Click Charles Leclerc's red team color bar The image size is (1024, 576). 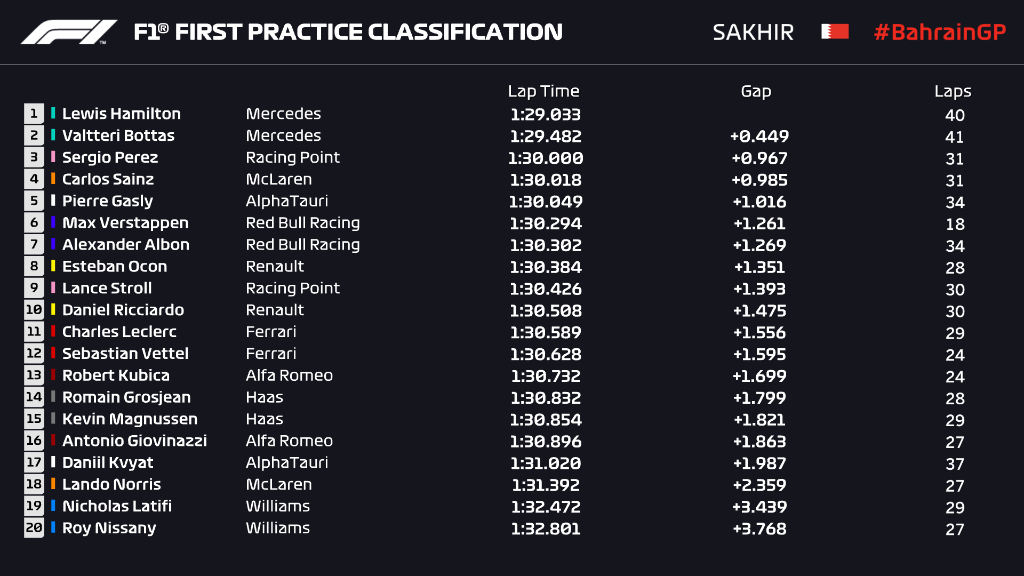coord(53,332)
